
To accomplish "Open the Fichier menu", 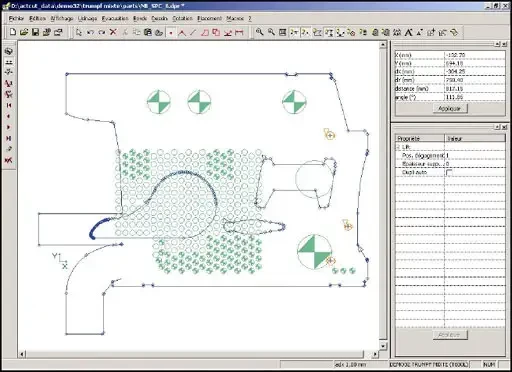I will (16, 18).
